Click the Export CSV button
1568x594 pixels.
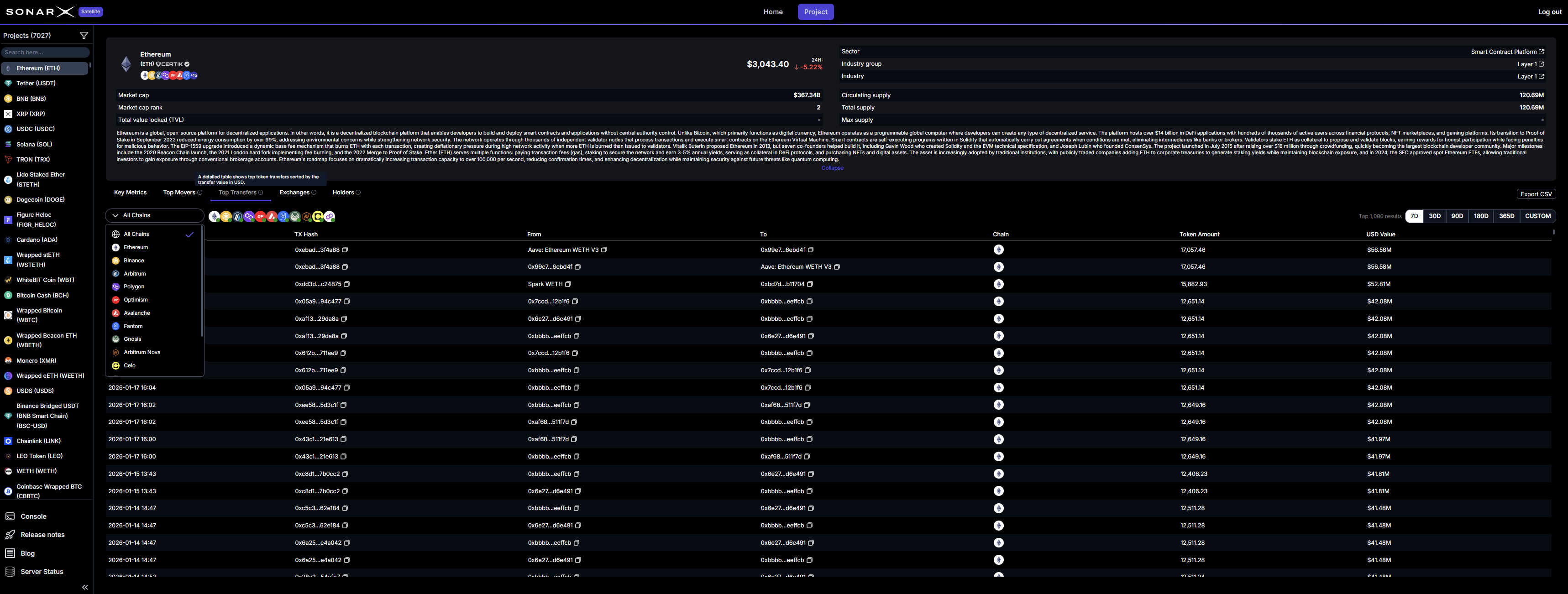coord(1537,193)
